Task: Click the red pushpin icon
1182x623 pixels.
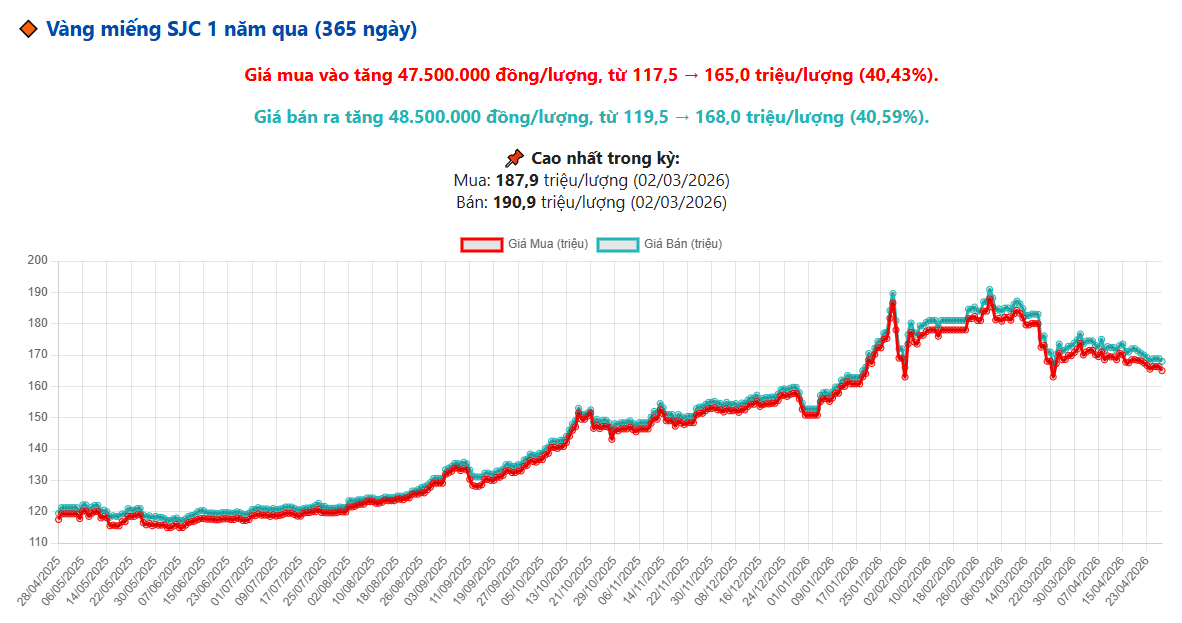Action: click(514, 158)
